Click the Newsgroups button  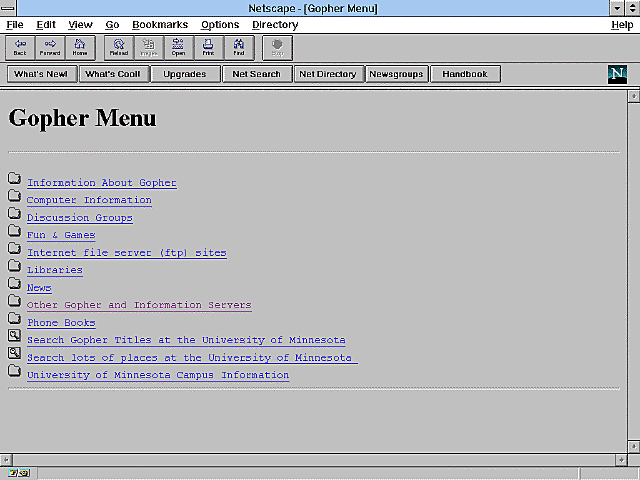397,74
